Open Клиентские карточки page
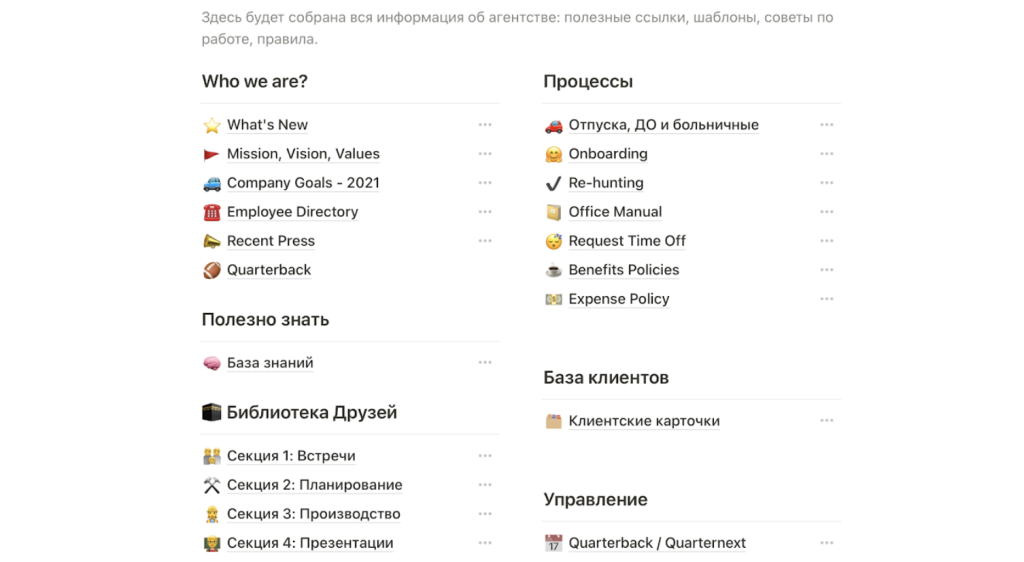 [644, 421]
